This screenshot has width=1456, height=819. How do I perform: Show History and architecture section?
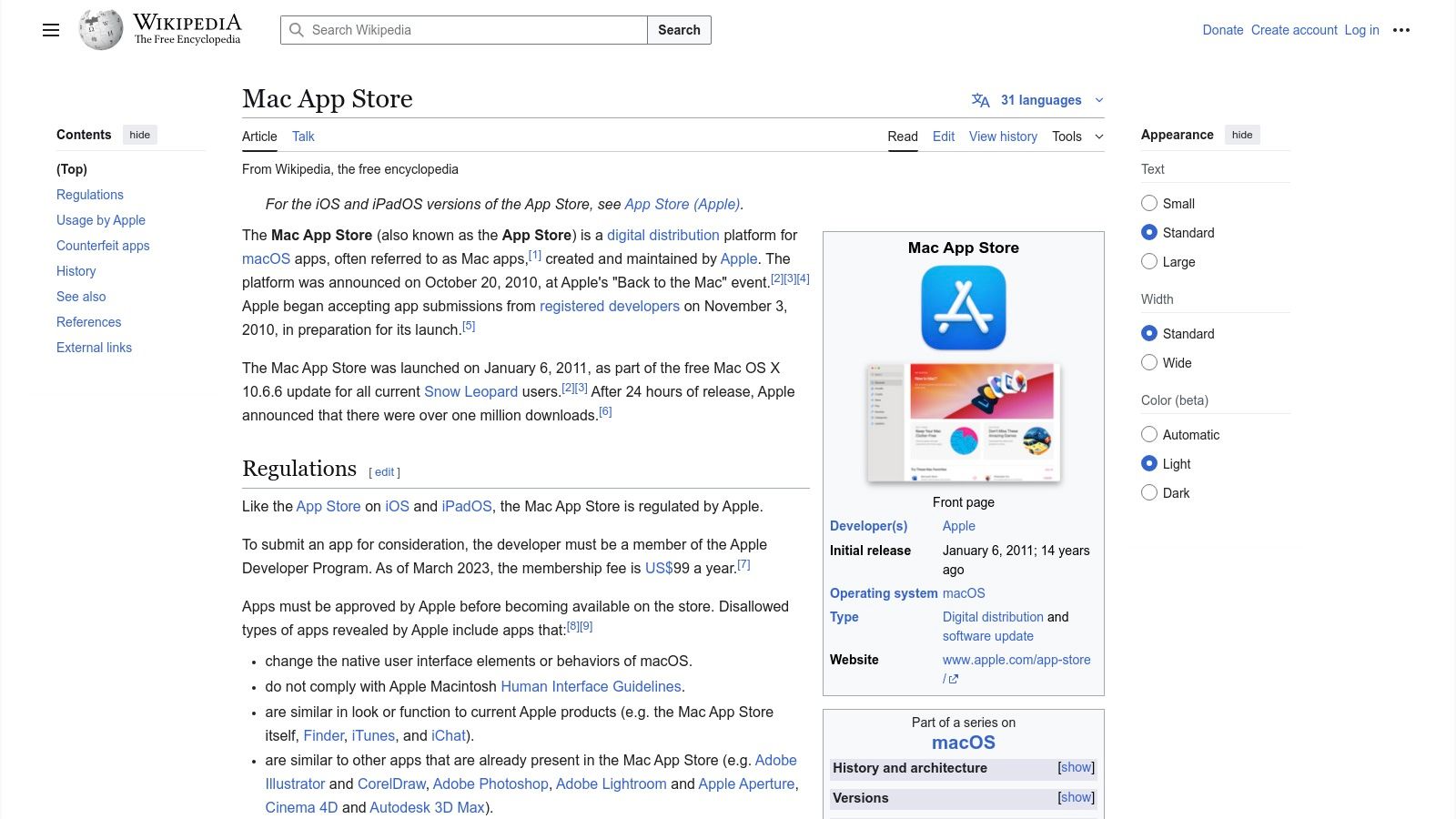(1076, 767)
